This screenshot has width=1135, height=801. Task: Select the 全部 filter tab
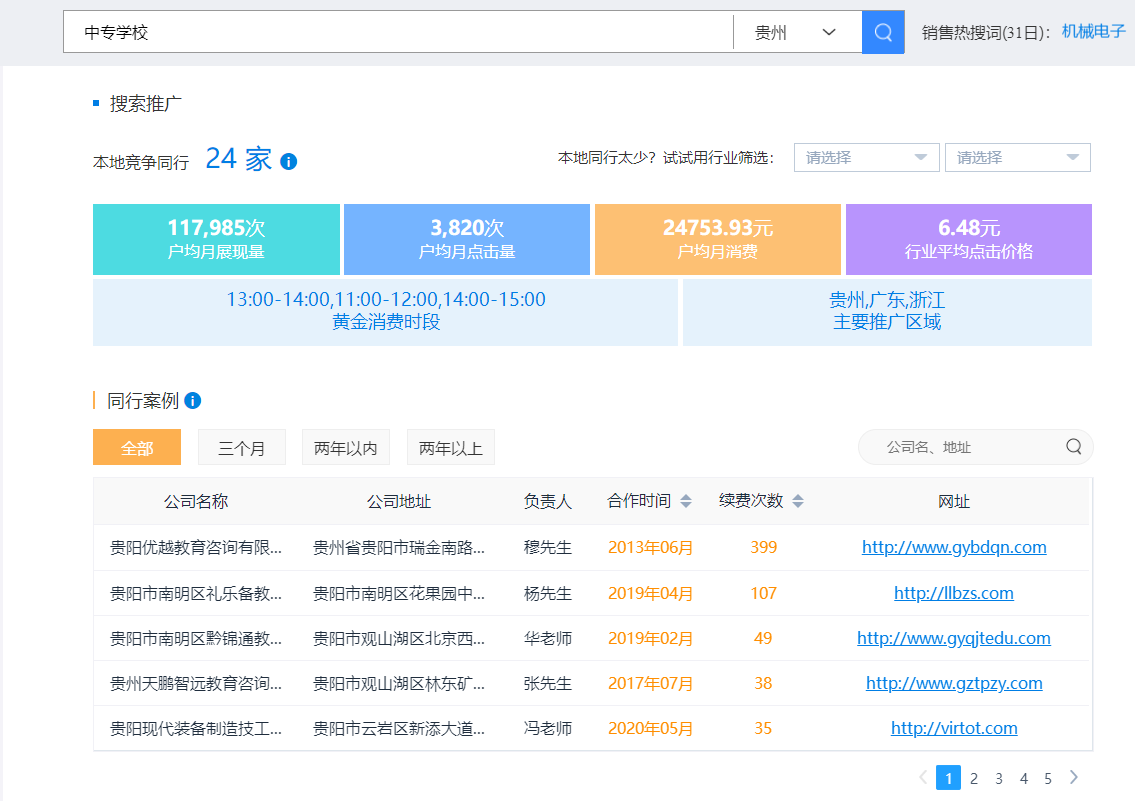[x=137, y=448]
